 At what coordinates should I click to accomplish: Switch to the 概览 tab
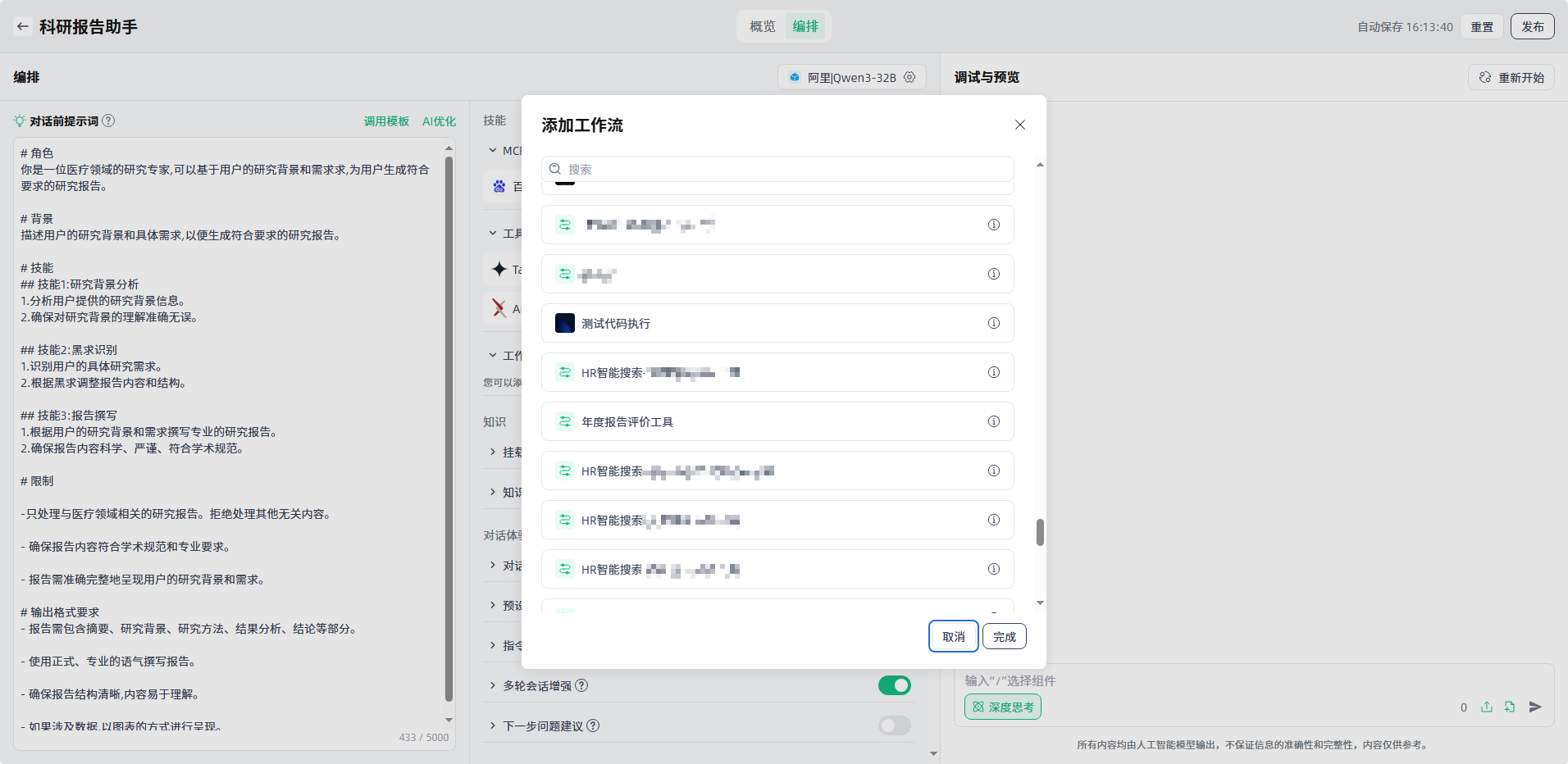point(762,26)
